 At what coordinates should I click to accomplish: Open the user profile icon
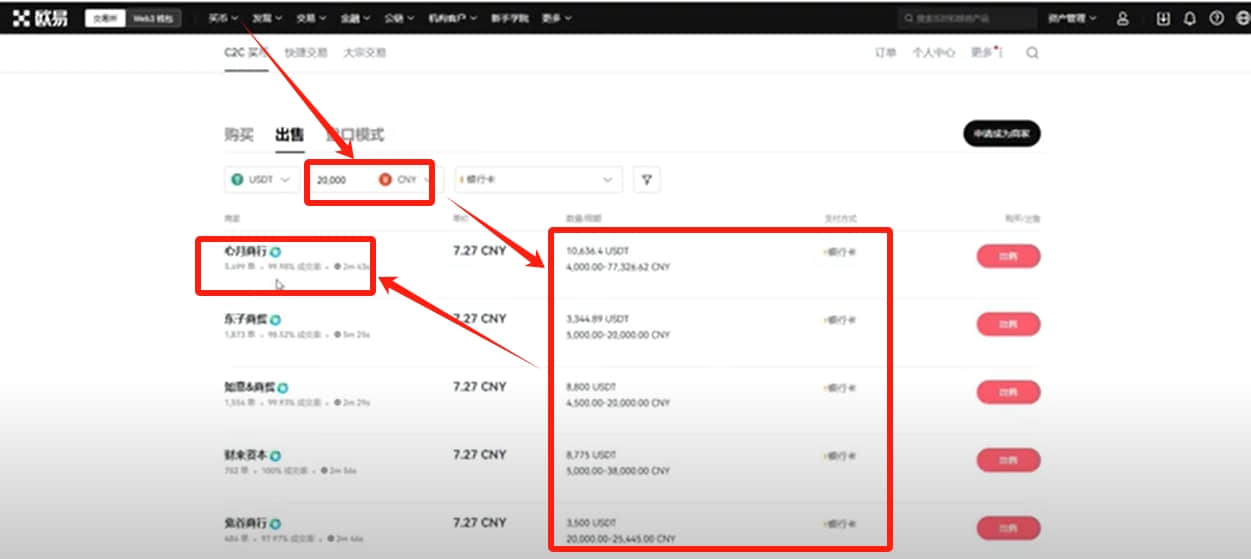click(x=1123, y=18)
